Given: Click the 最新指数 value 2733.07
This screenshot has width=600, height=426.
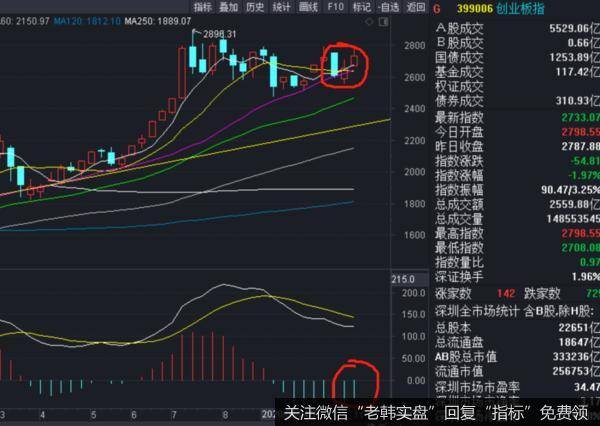Looking at the screenshot, I should pyautogui.click(x=580, y=117).
